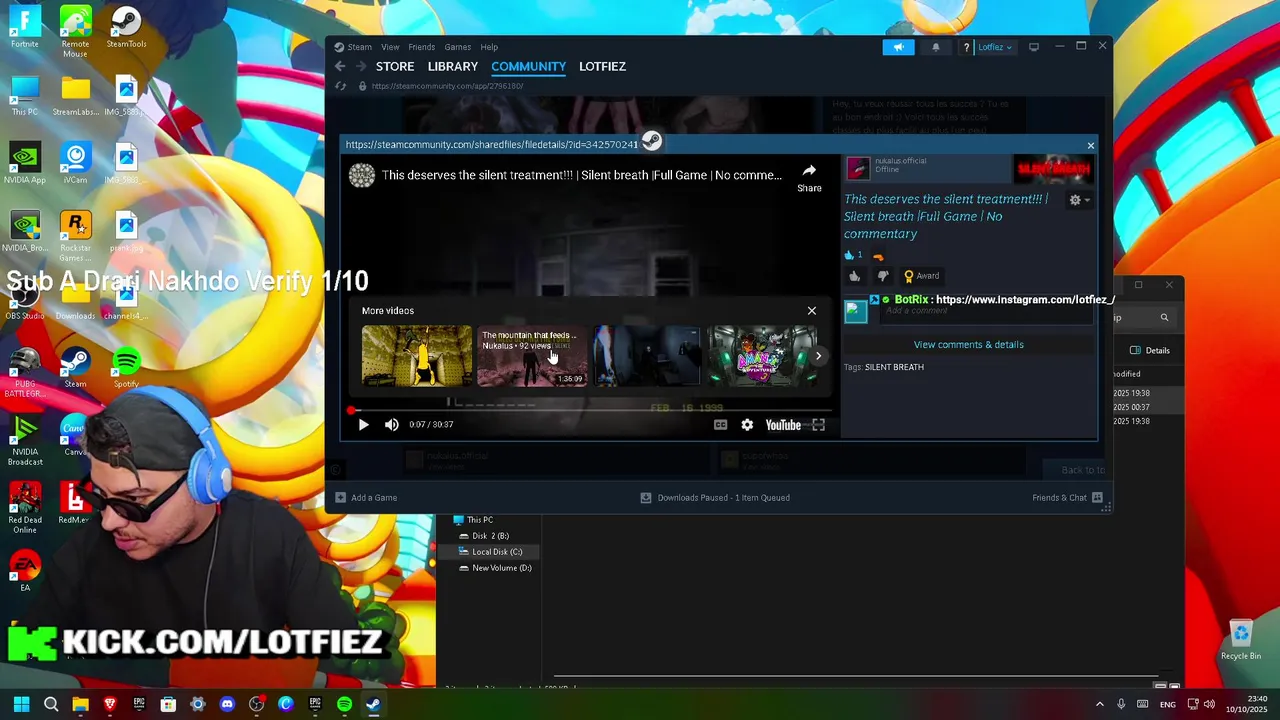Rate the video thumbs down
Screen dimensions: 1280x720
coord(883,276)
